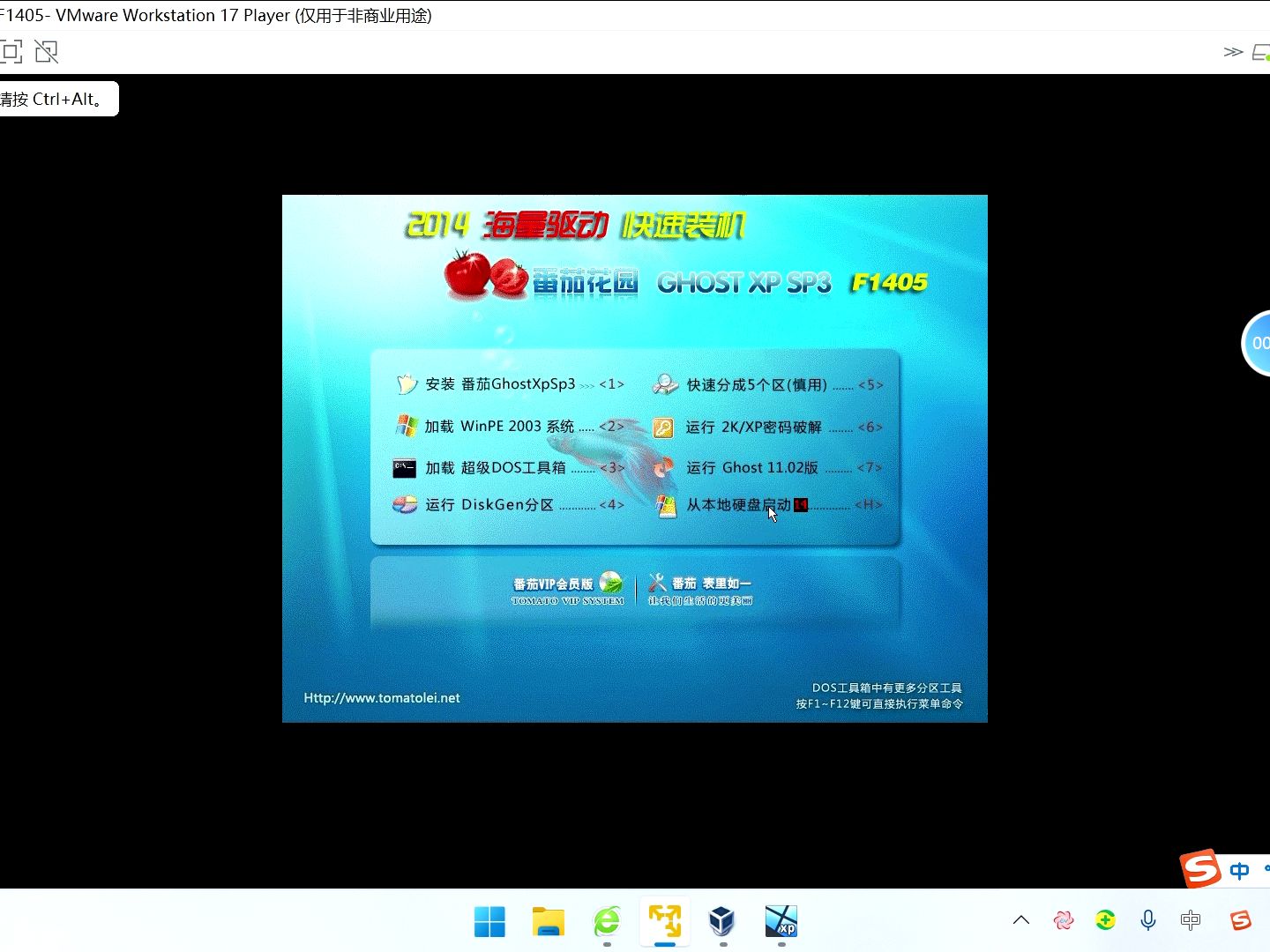Click the green plus shield tray icon
This screenshot has height=952, width=1270.
1105,920
